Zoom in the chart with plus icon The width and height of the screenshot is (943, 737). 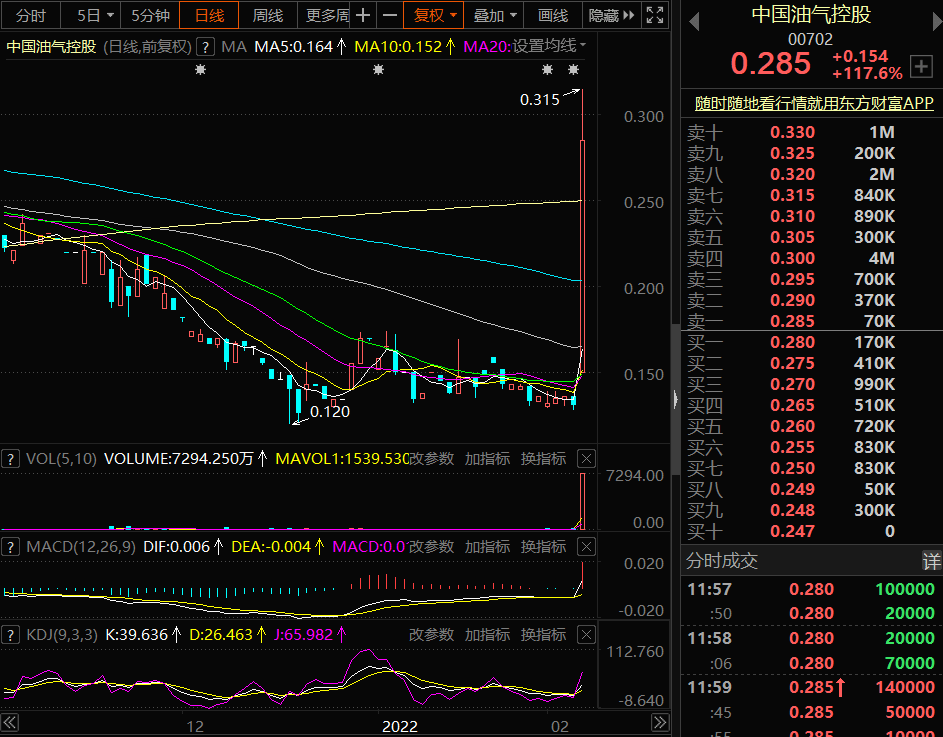(363, 15)
